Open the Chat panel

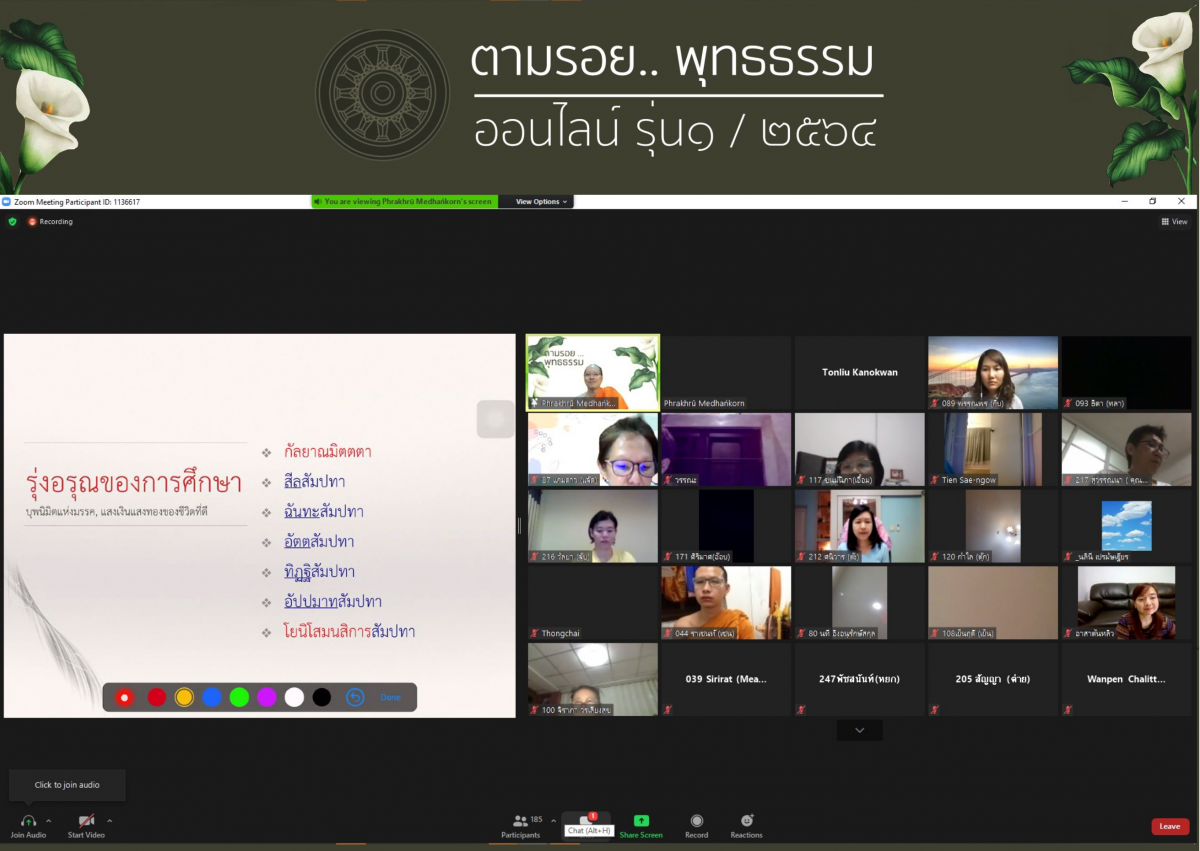pos(586,820)
